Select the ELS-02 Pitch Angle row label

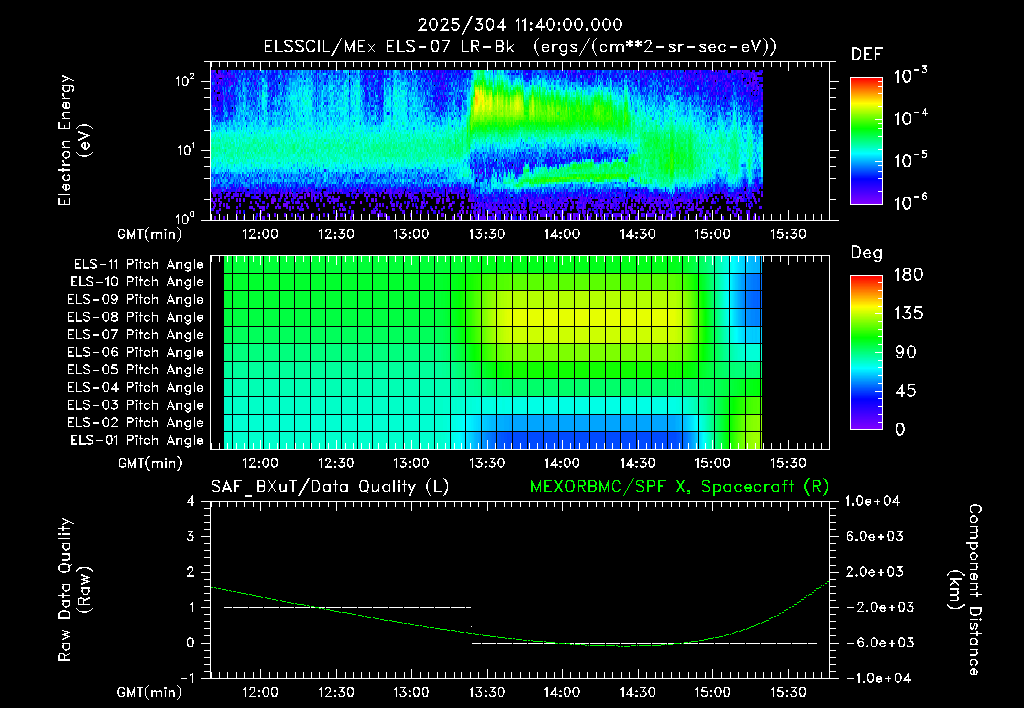(x=136, y=423)
